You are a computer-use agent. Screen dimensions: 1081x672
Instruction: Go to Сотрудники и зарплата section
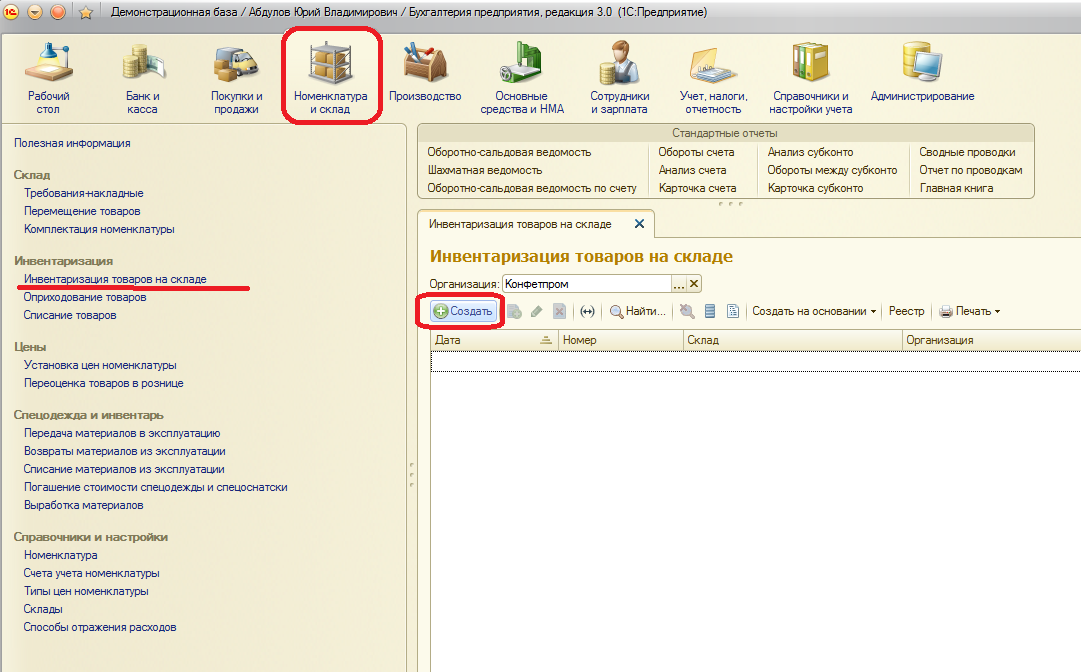(619, 78)
